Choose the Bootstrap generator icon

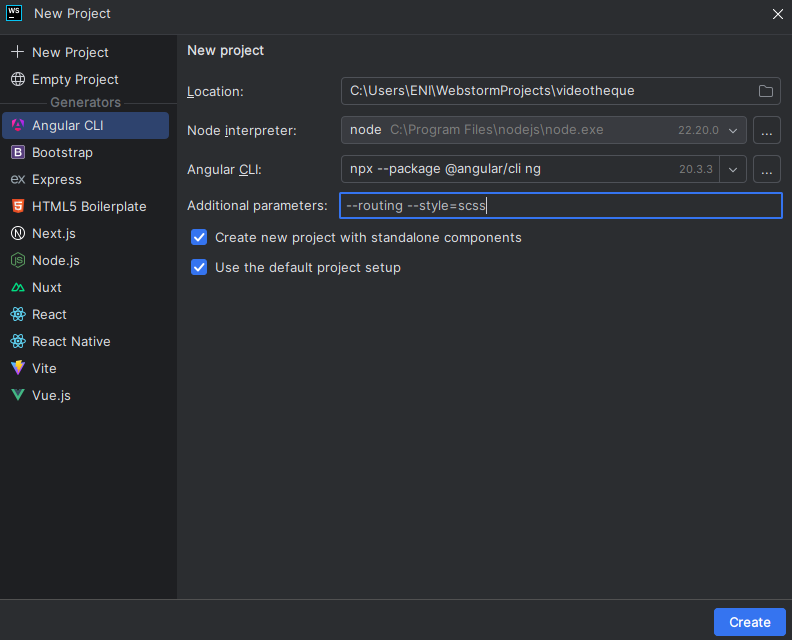(x=17, y=153)
